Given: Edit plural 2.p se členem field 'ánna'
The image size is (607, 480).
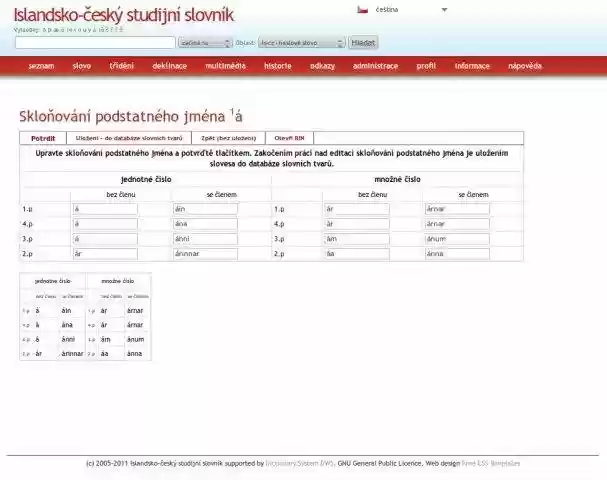Looking at the screenshot, I should tap(457, 254).
